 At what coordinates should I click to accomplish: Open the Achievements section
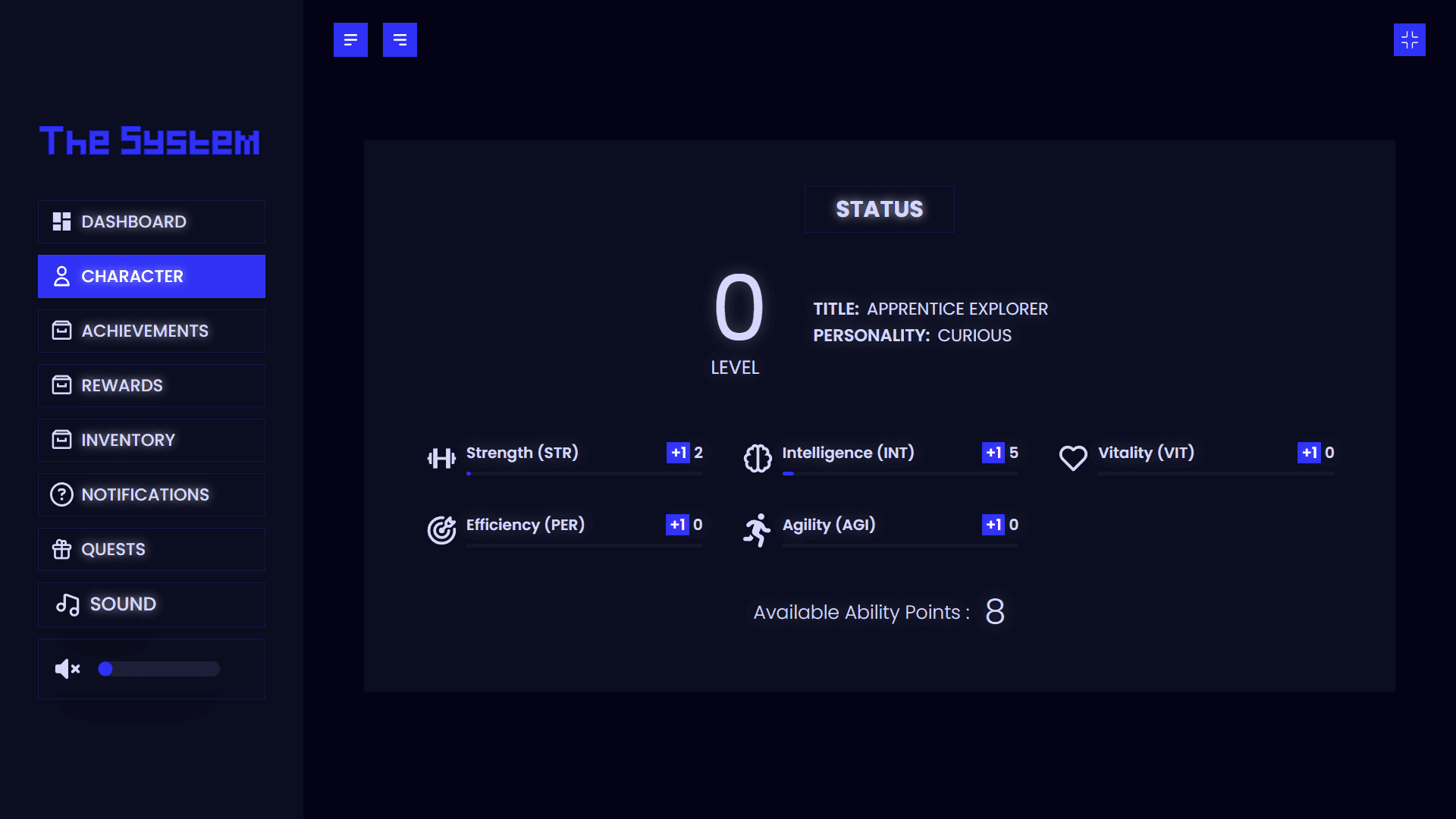click(x=152, y=331)
